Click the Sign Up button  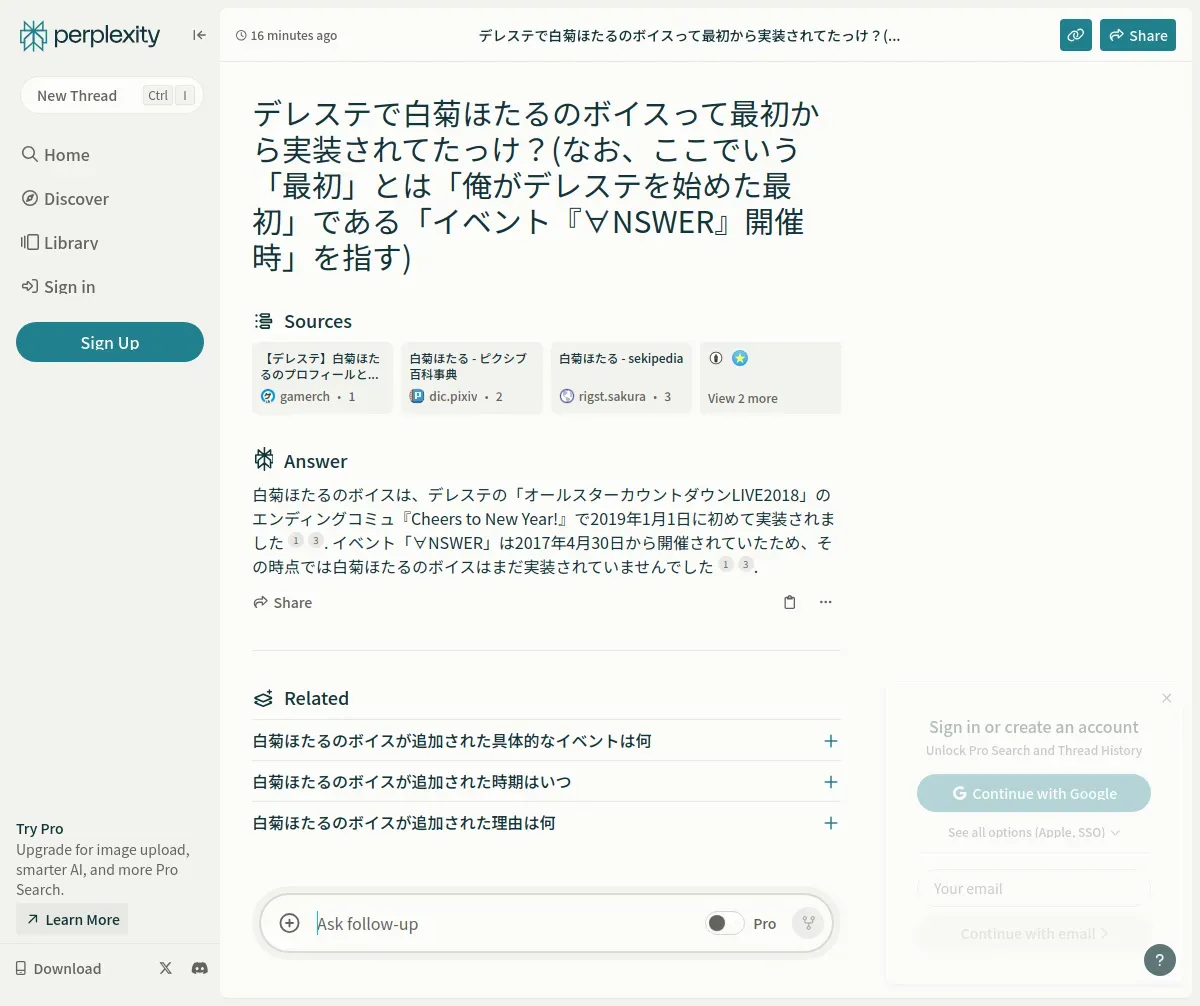pos(110,342)
